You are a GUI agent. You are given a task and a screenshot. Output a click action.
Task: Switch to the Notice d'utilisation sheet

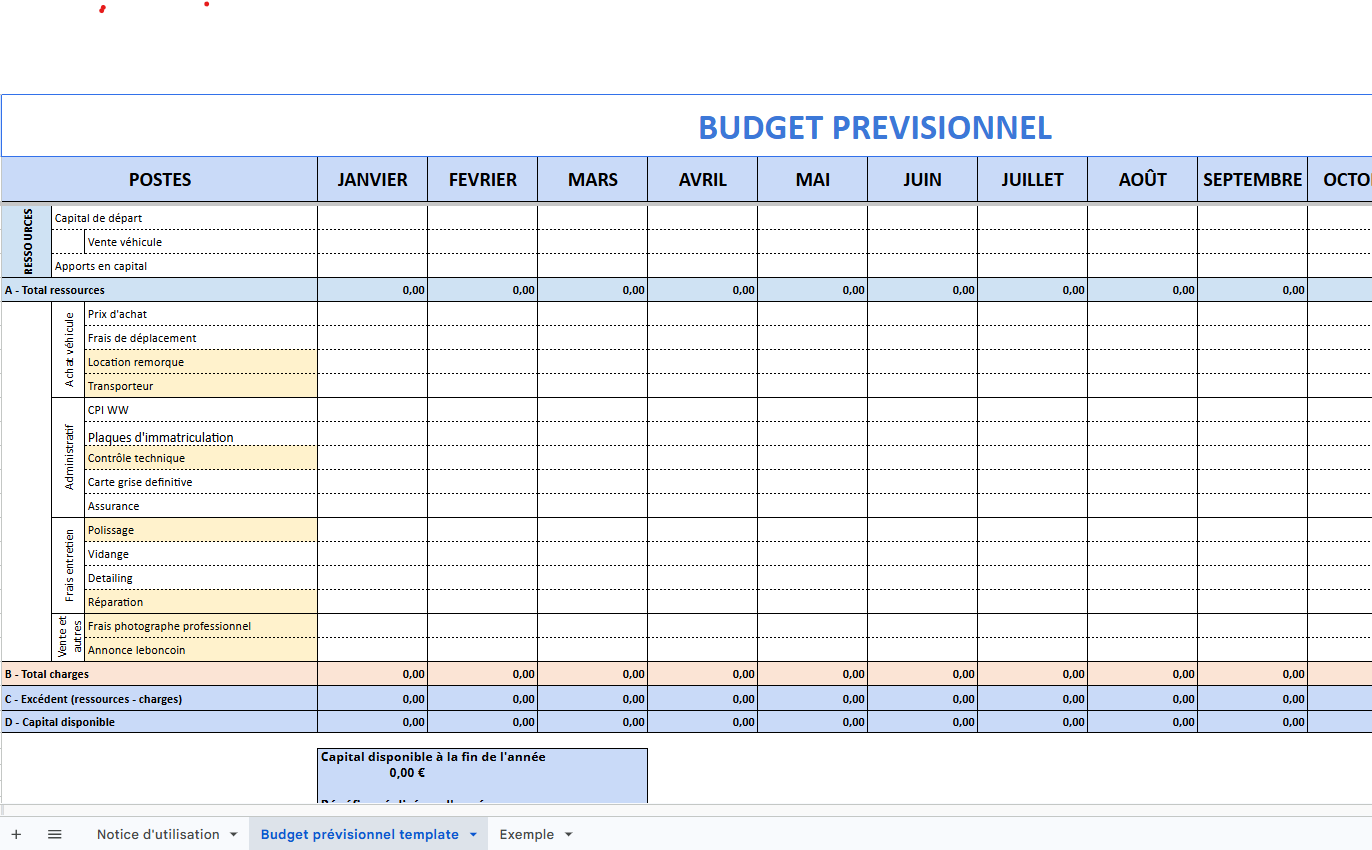pyautogui.click(x=158, y=834)
